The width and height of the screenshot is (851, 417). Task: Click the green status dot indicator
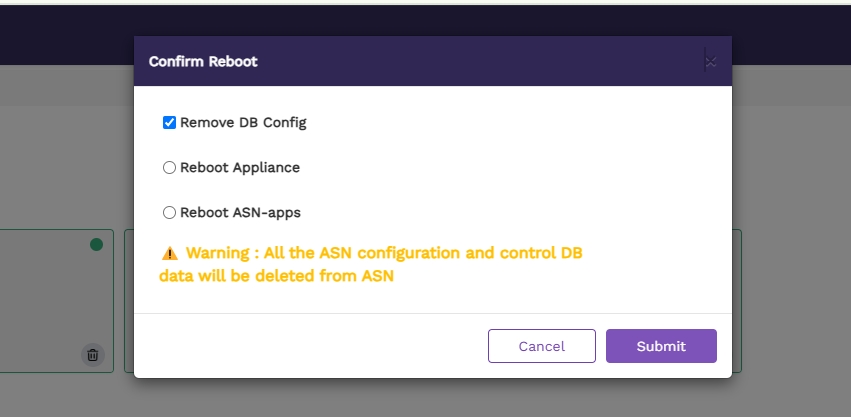(96, 244)
